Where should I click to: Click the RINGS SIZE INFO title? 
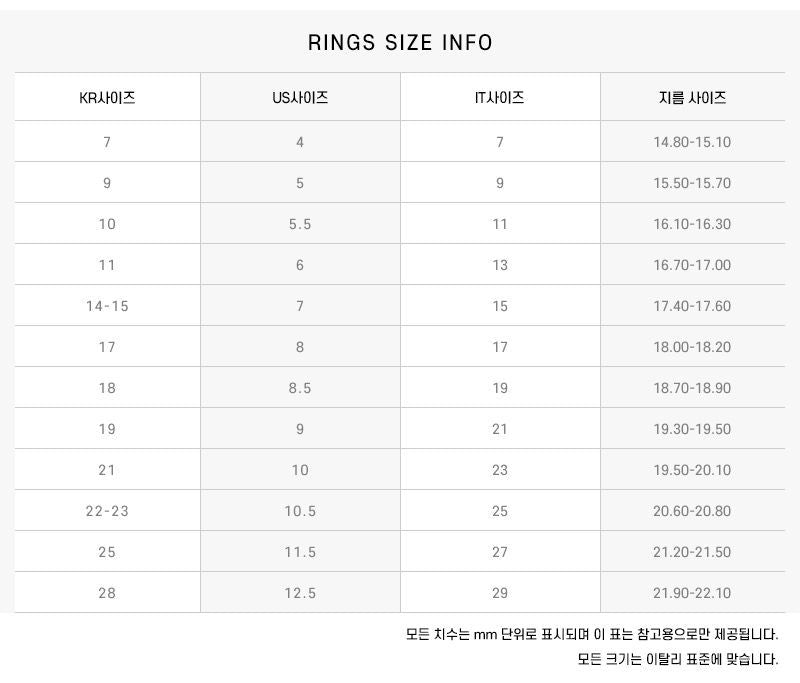point(400,43)
